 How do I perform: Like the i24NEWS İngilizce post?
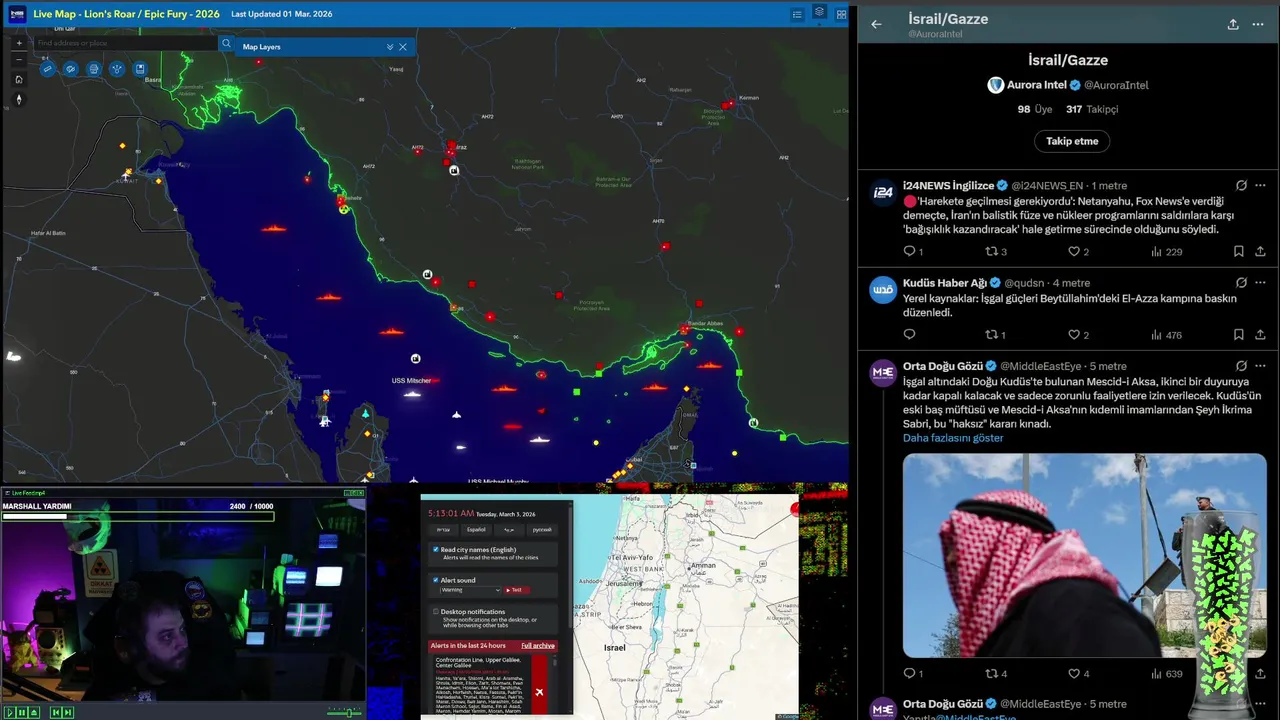pos(1074,252)
